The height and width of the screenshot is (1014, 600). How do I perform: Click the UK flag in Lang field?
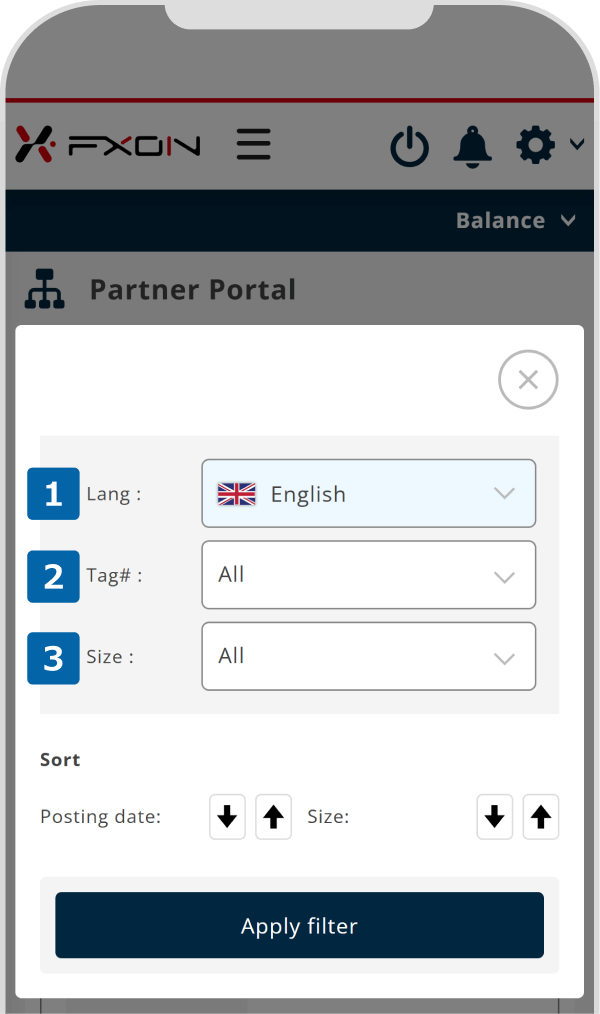[237, 494]
